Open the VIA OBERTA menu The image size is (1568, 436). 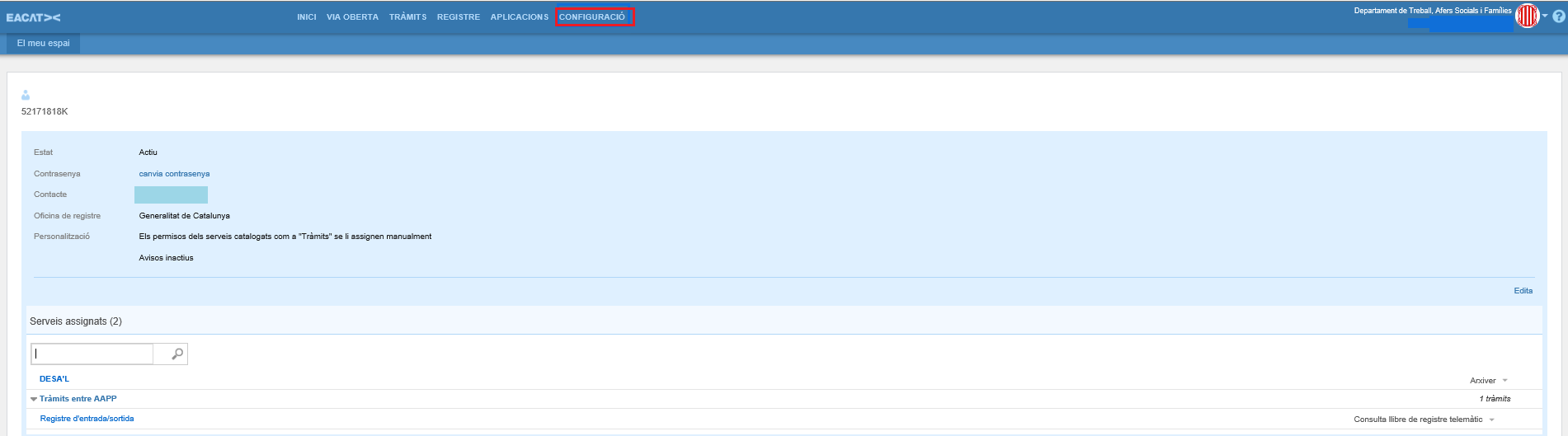[352, 17]
